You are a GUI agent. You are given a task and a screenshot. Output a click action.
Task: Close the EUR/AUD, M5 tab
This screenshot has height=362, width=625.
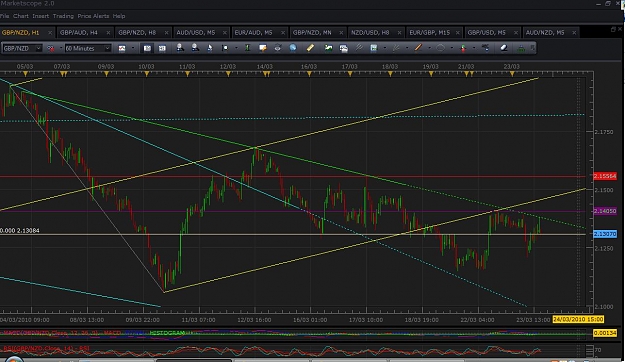(283, 33)
